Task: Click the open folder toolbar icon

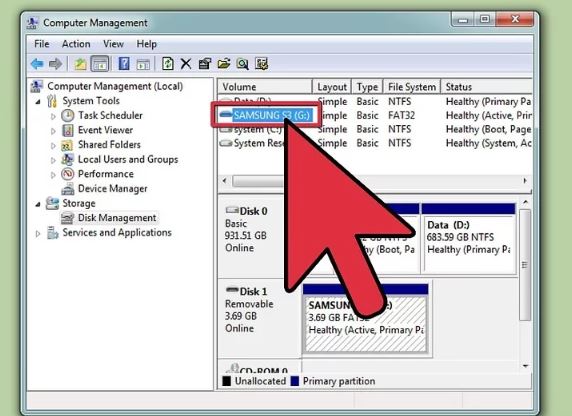Action: point(224,64)
